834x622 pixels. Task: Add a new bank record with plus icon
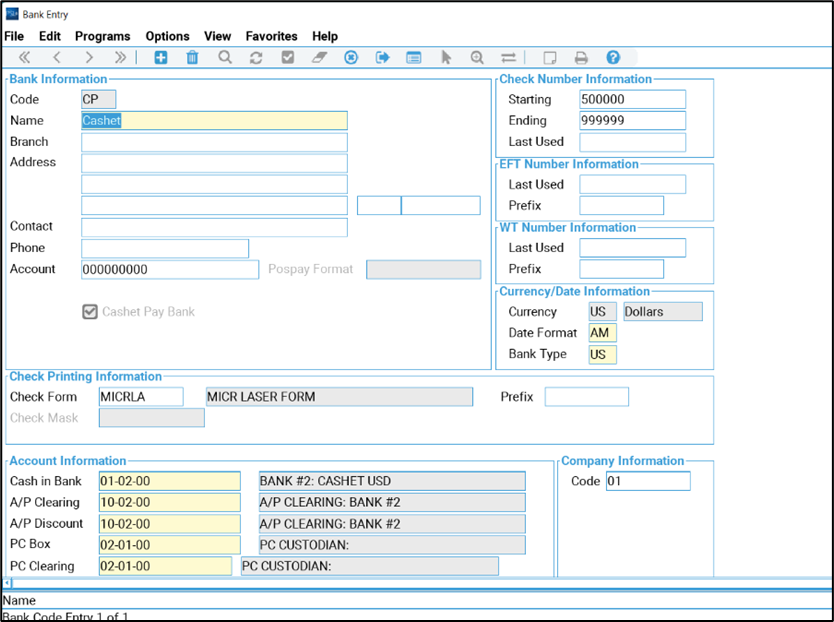161,57
